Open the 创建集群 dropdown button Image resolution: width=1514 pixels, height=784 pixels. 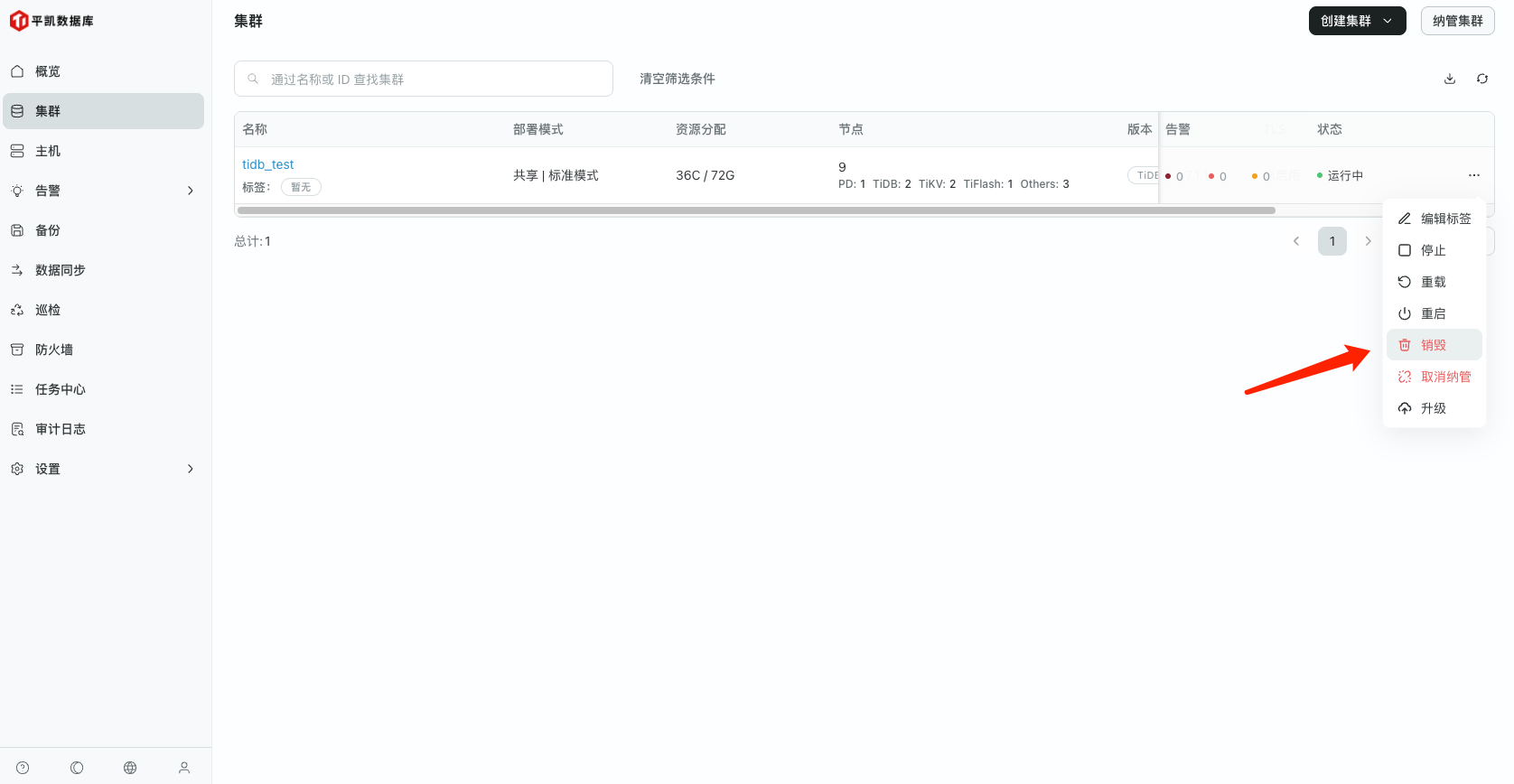pyautogui.click(x=1357, y=21)
